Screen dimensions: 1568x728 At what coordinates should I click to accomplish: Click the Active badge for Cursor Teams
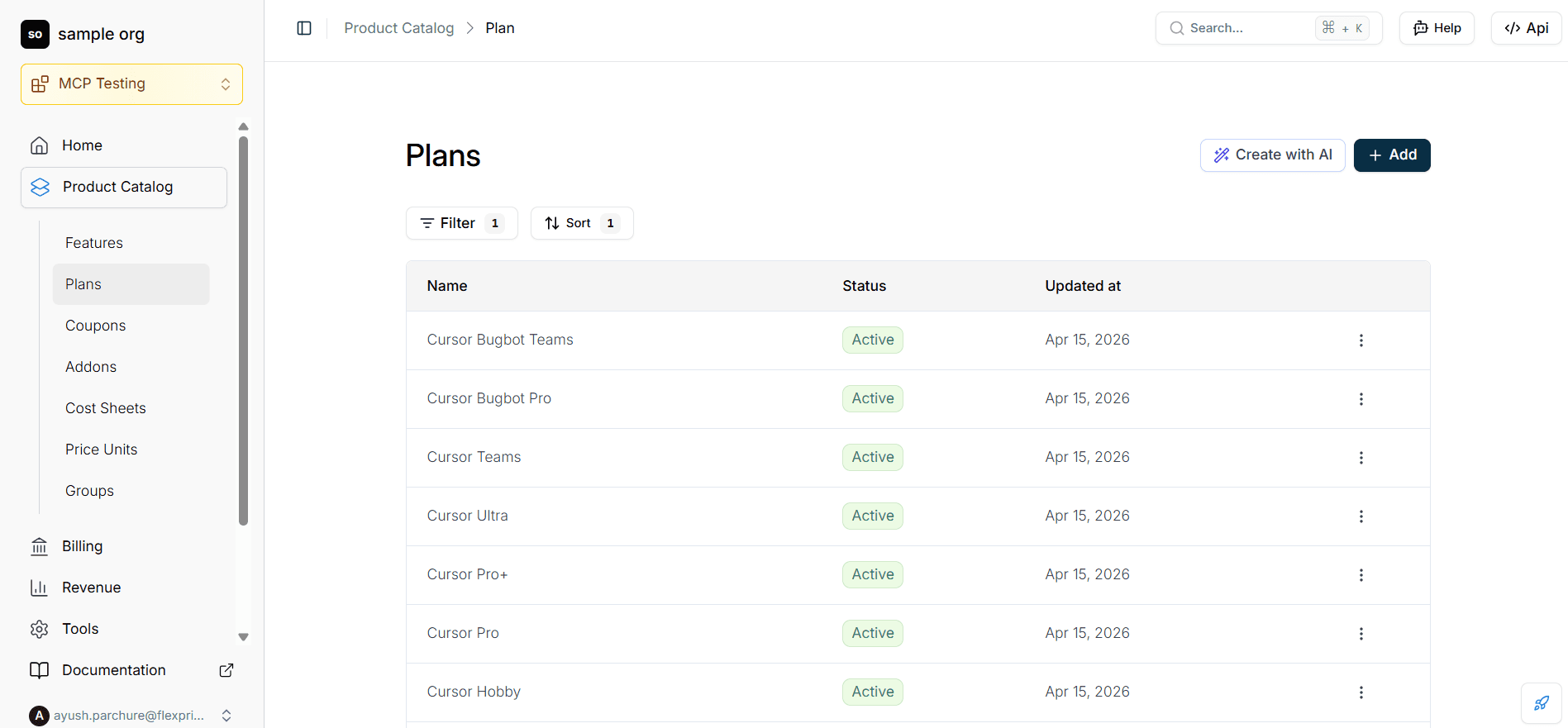(873, 457)
